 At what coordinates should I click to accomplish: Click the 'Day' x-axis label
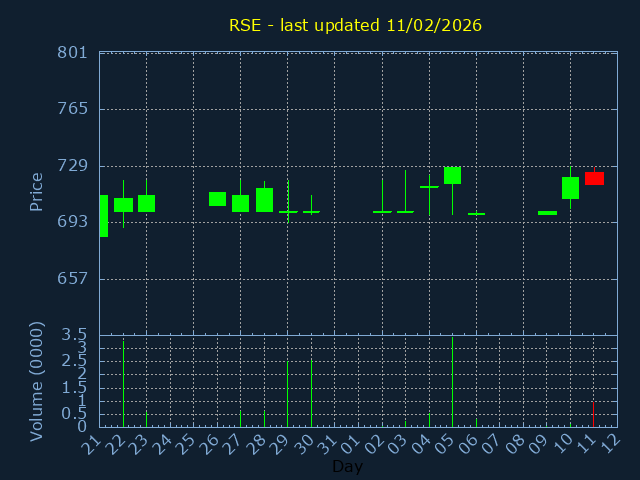(x=347, y=466)
